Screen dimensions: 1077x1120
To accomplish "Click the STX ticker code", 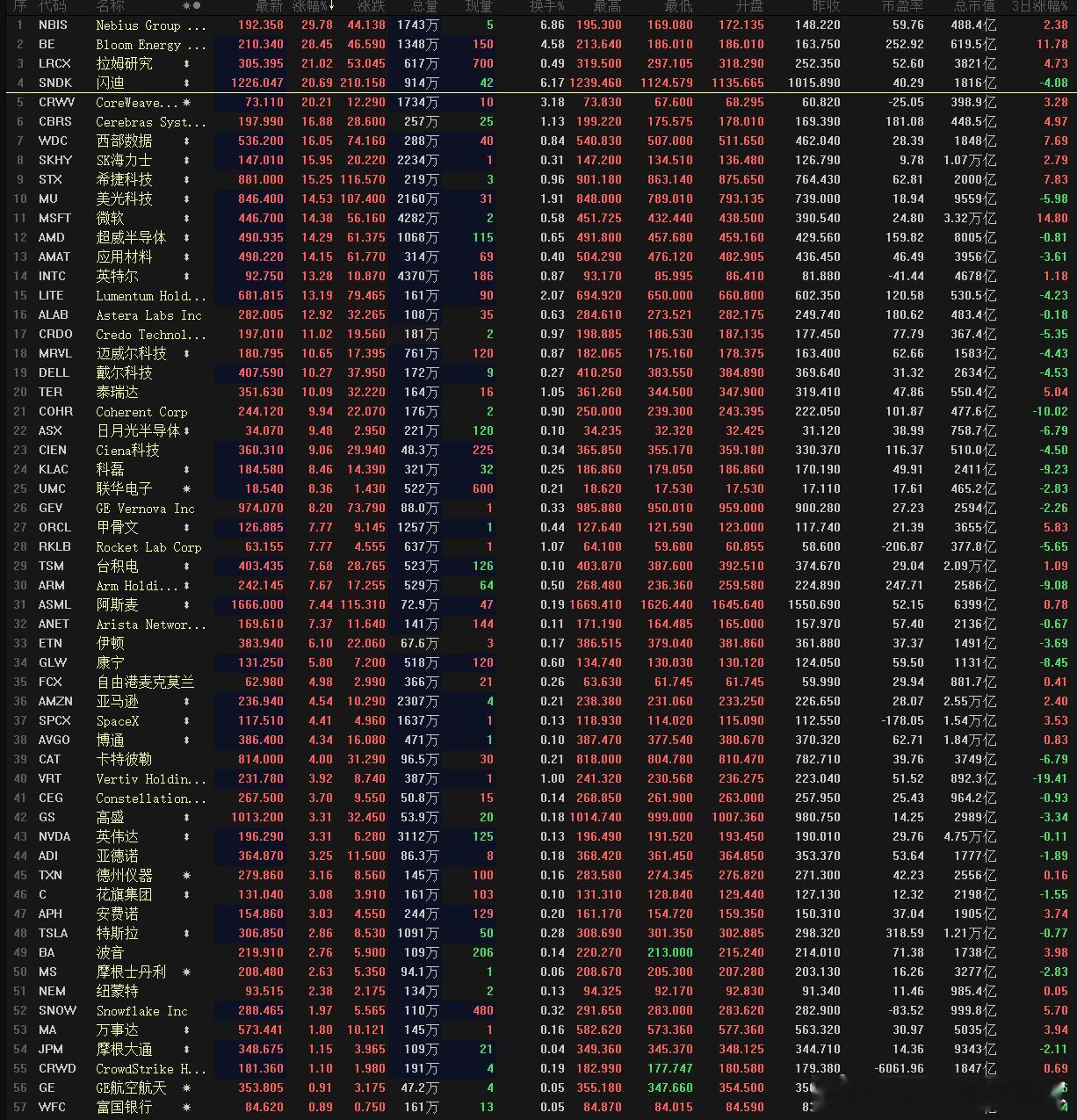I will [50, 180].
